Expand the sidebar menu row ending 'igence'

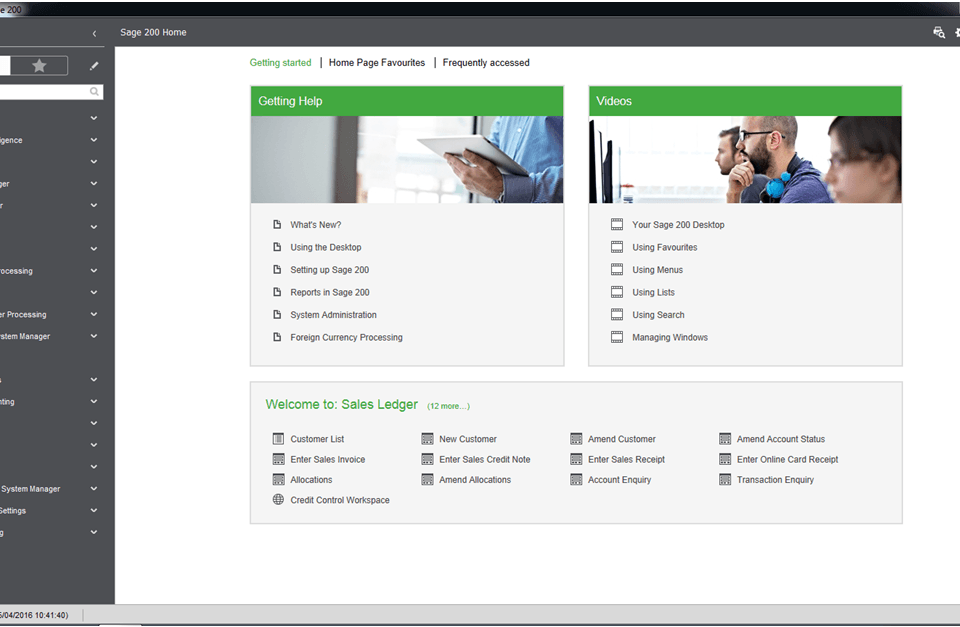click(94, 140)
